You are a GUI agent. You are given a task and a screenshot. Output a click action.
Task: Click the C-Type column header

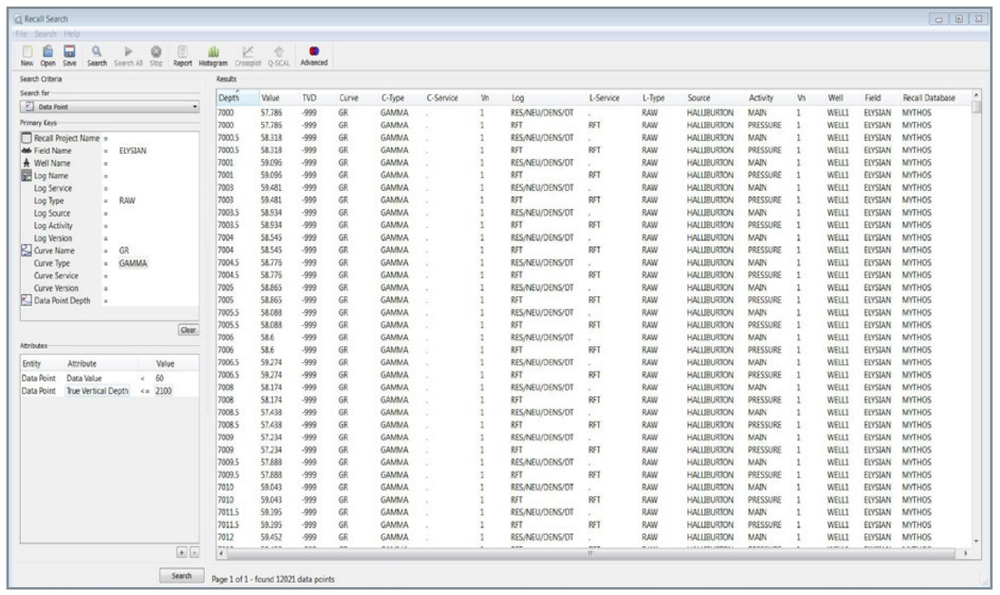click(x=393, y=98)
